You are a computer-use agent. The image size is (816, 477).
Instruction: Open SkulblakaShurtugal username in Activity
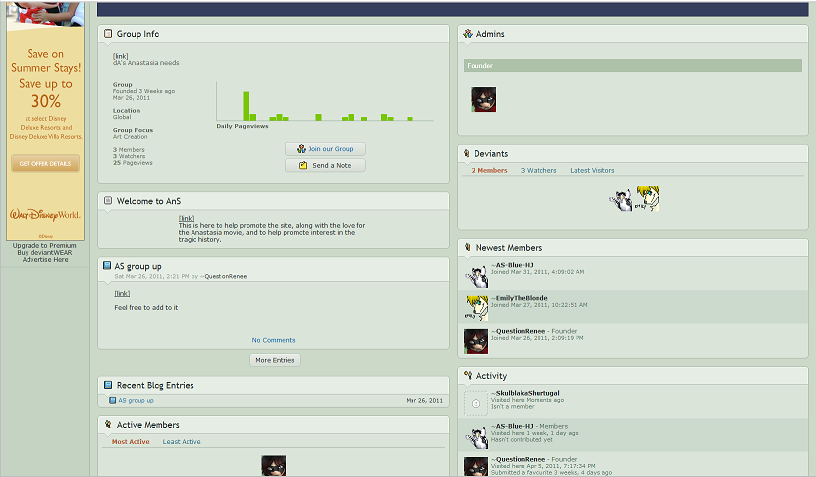click(526, 393)
